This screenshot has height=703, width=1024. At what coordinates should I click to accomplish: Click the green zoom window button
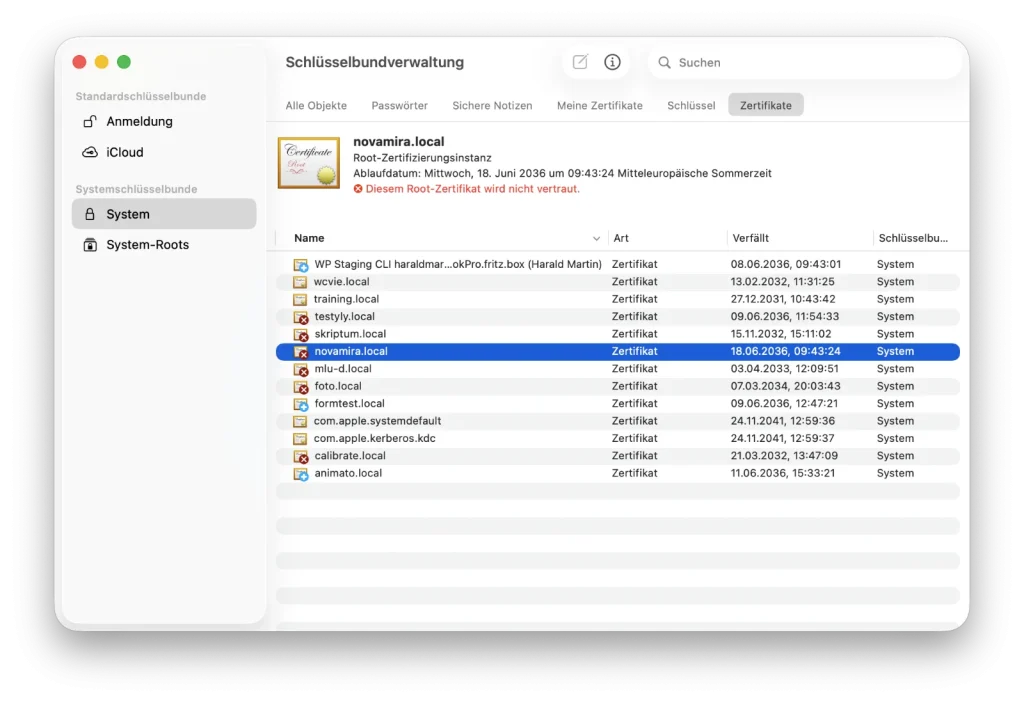[123, 62]
